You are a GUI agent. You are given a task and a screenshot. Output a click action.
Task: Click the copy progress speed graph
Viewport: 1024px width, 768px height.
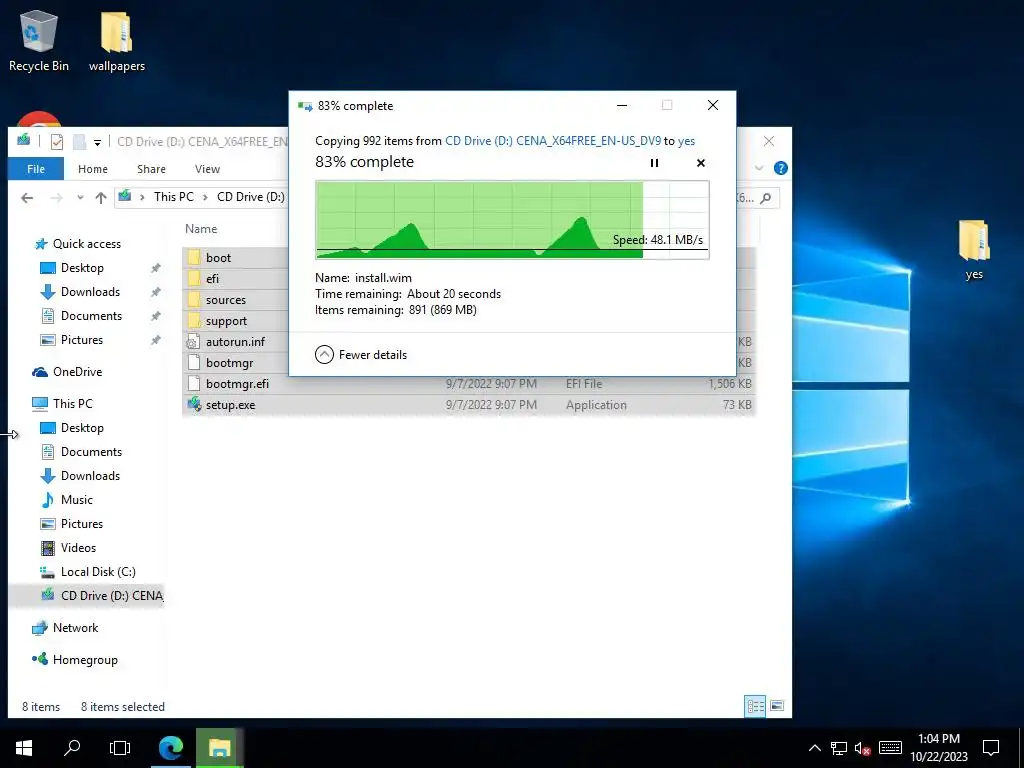[x=512, y=220]
